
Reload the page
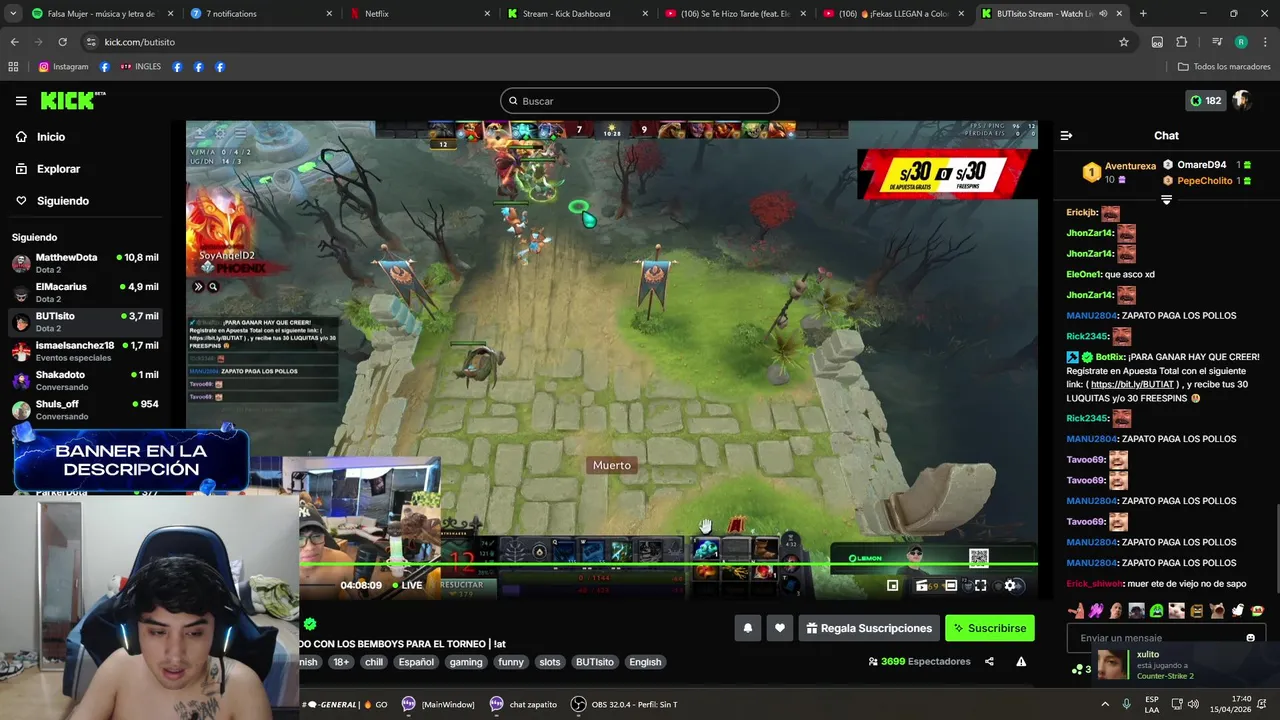tap(62, 42)
